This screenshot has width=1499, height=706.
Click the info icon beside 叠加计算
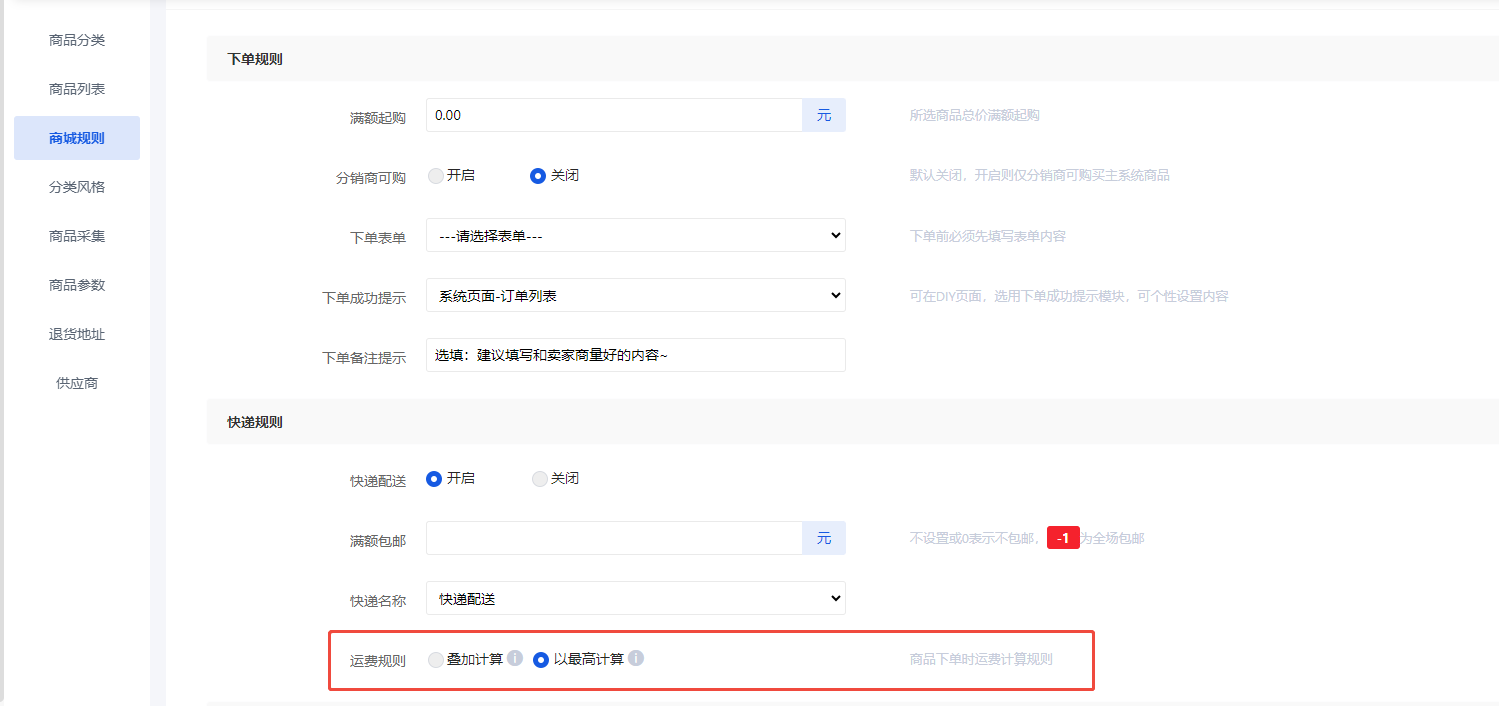point(515,659)
